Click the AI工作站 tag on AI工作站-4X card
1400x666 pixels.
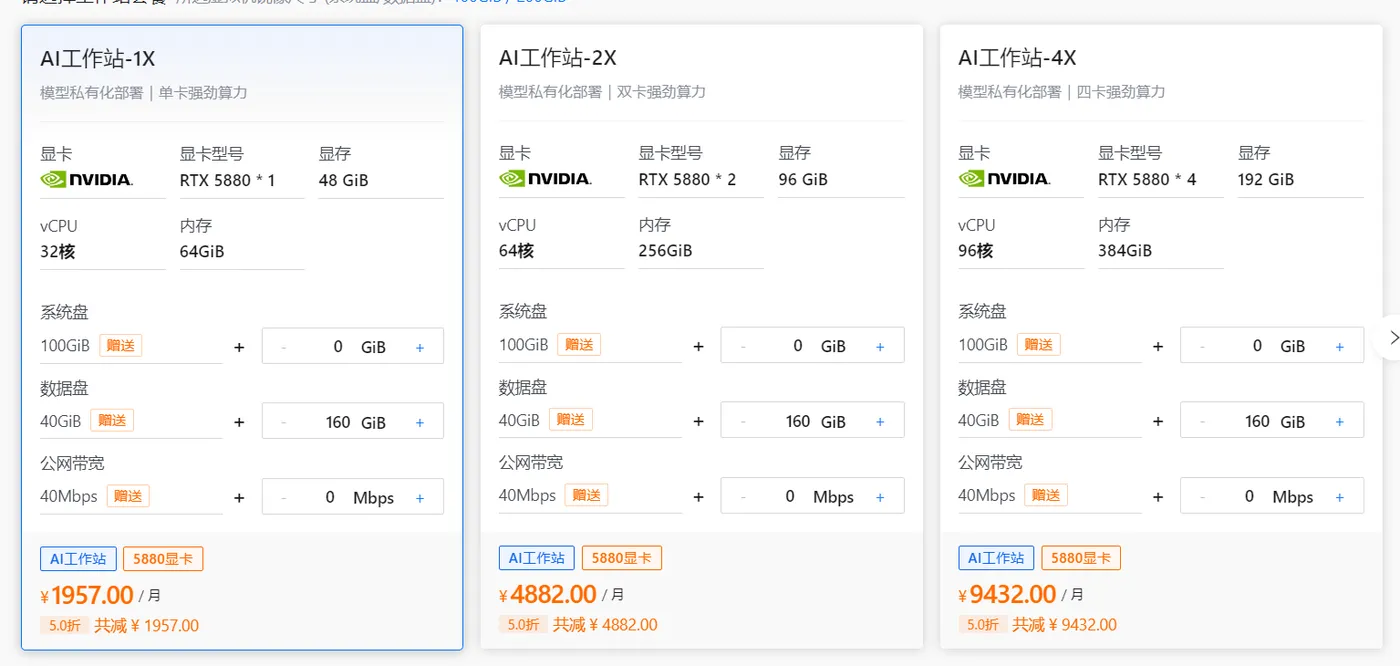996,558
